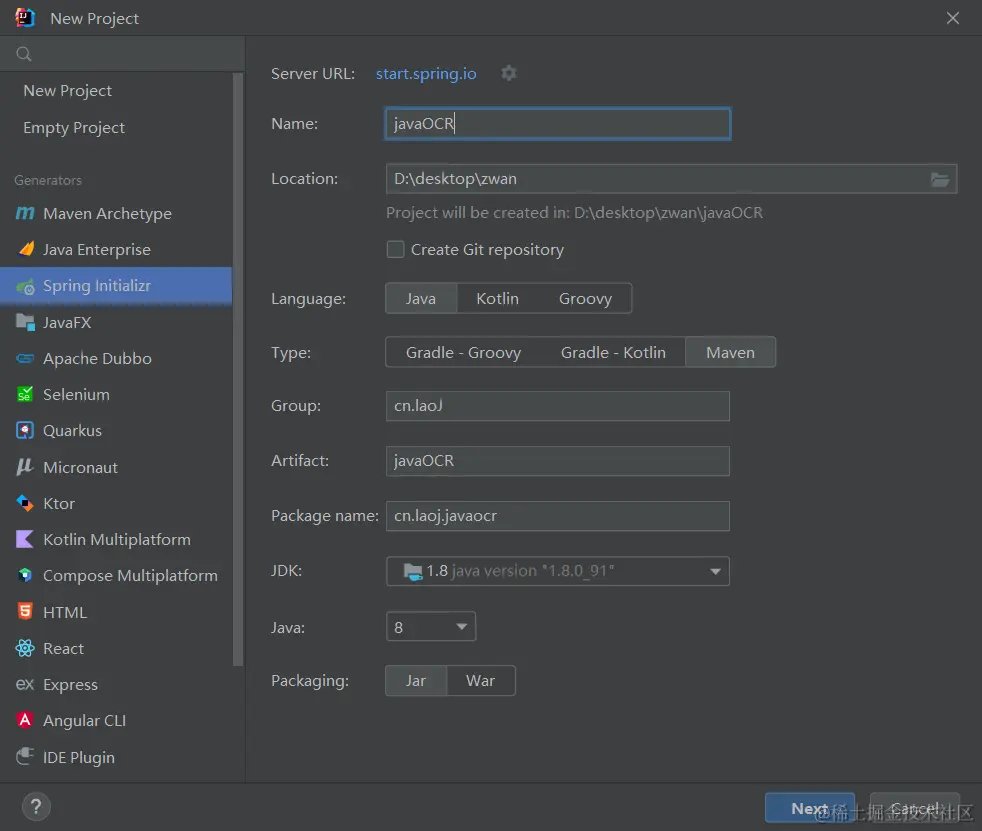Click the Express ex icon
Screen dimensions: 982x831
(x=24, y=684)
